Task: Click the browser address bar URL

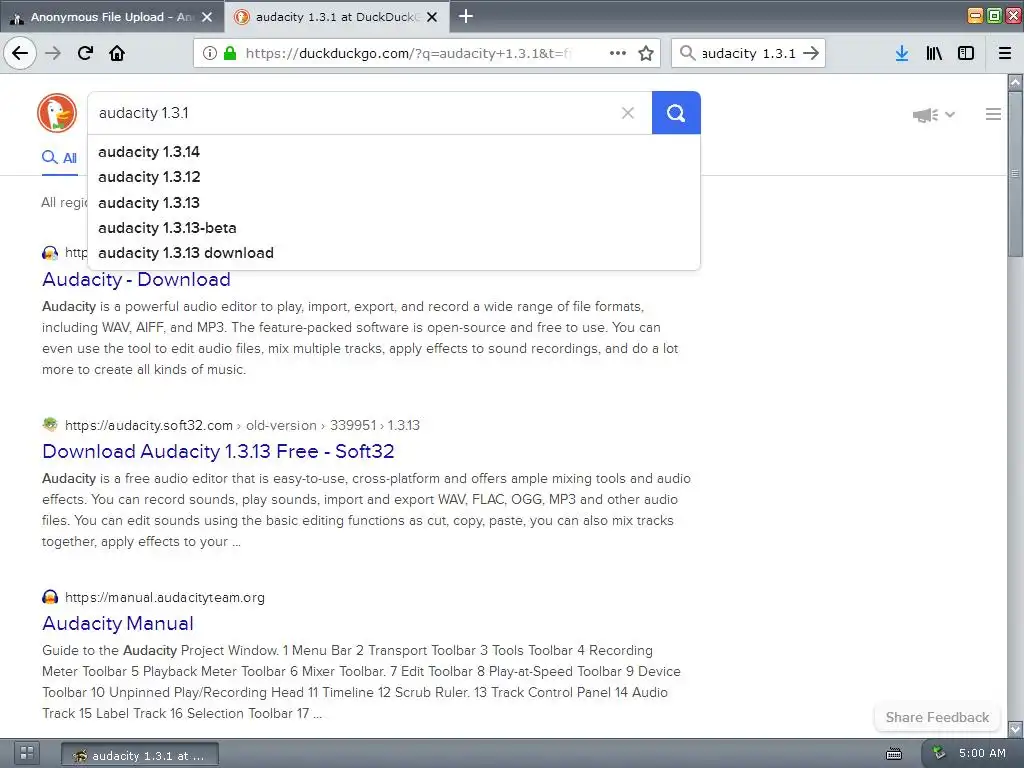Action: (x=408, y=53)
